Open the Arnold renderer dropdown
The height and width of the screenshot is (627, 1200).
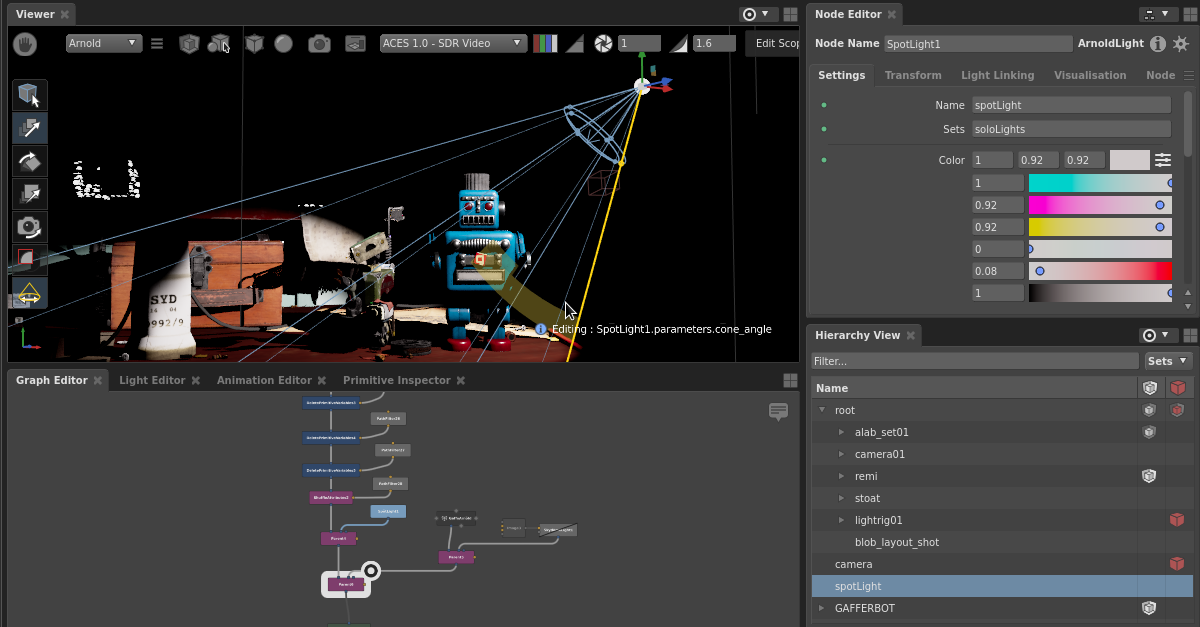click(104, 43)
